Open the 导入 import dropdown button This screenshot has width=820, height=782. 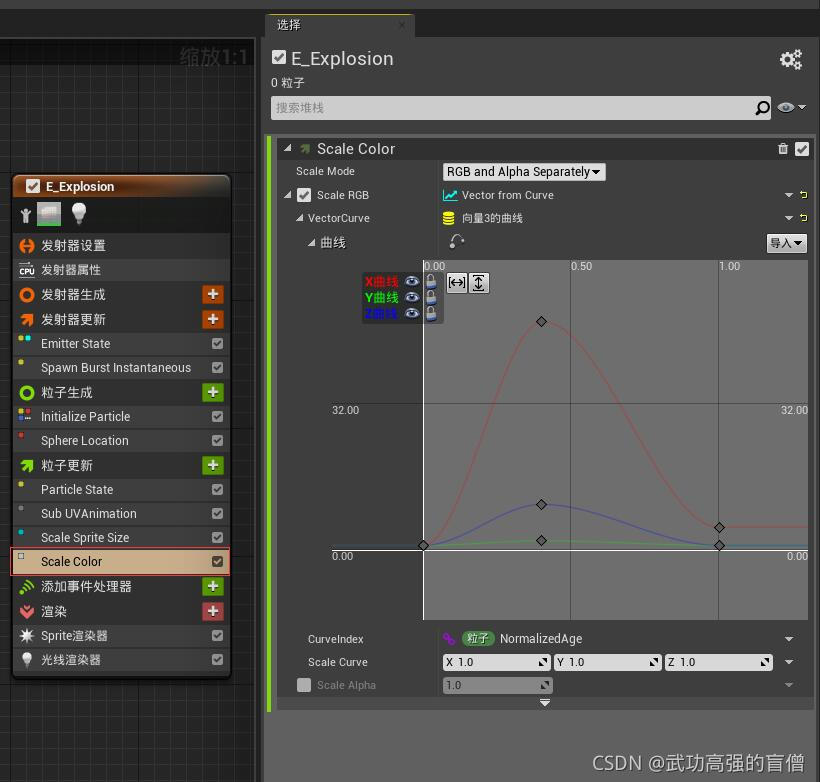(786, 243)
